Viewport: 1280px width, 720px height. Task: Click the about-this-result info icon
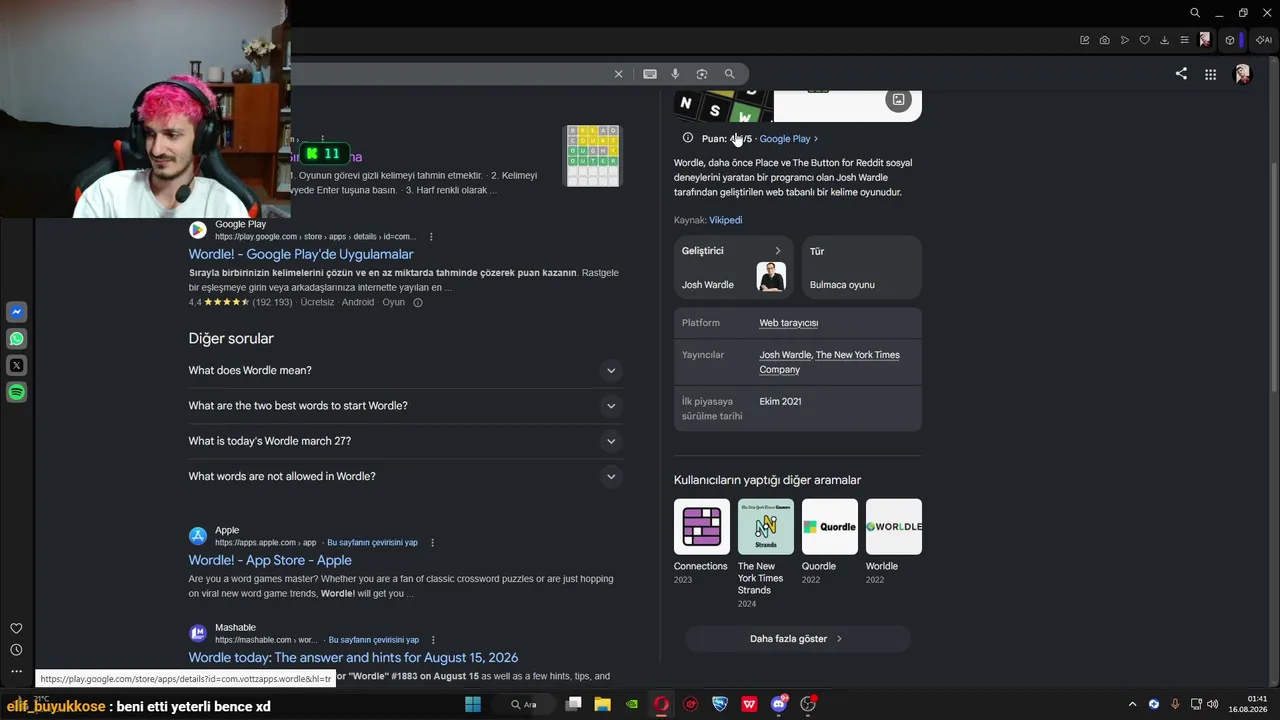418,302
